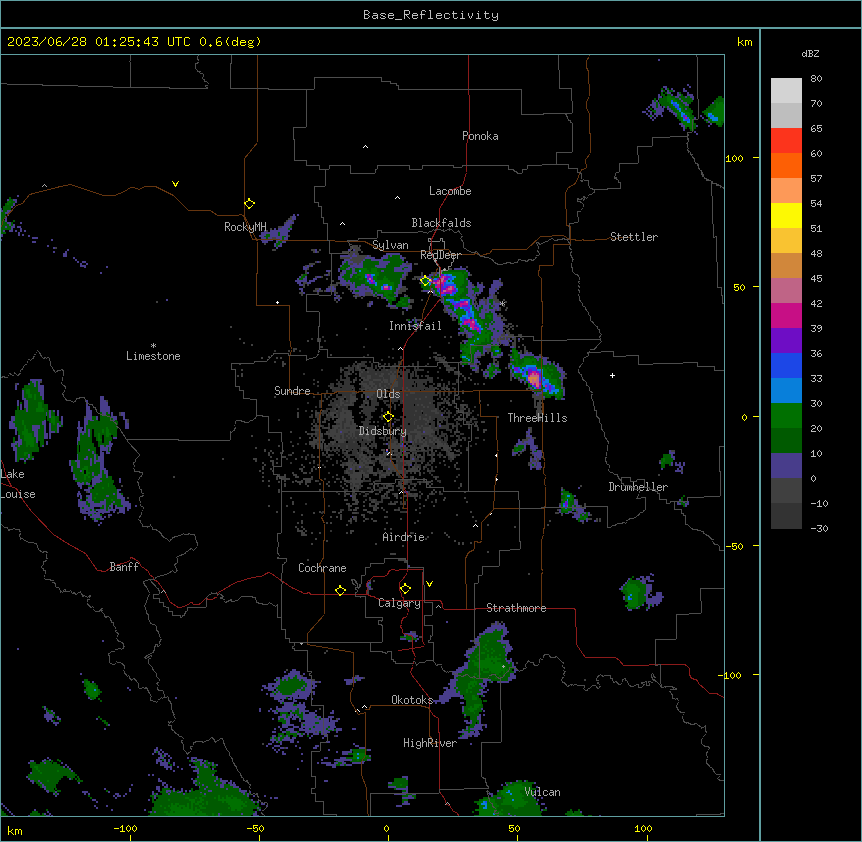Click the yellow diamond marker above Didsbury
The width and height of the screenshot is (862, 842).
click(388, 417)
